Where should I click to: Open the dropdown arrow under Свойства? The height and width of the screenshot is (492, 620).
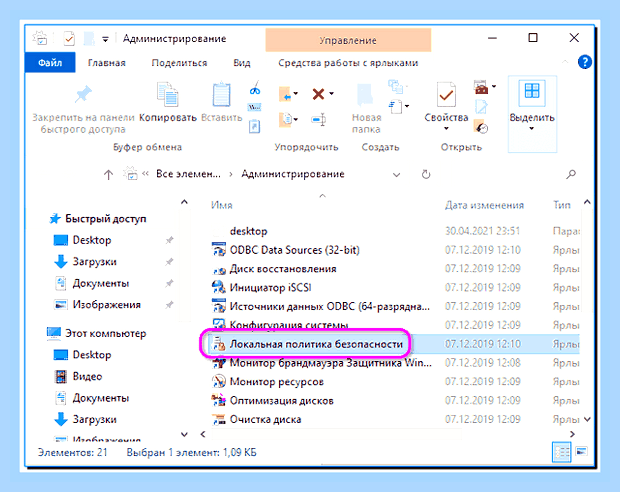tap(446, 128)
